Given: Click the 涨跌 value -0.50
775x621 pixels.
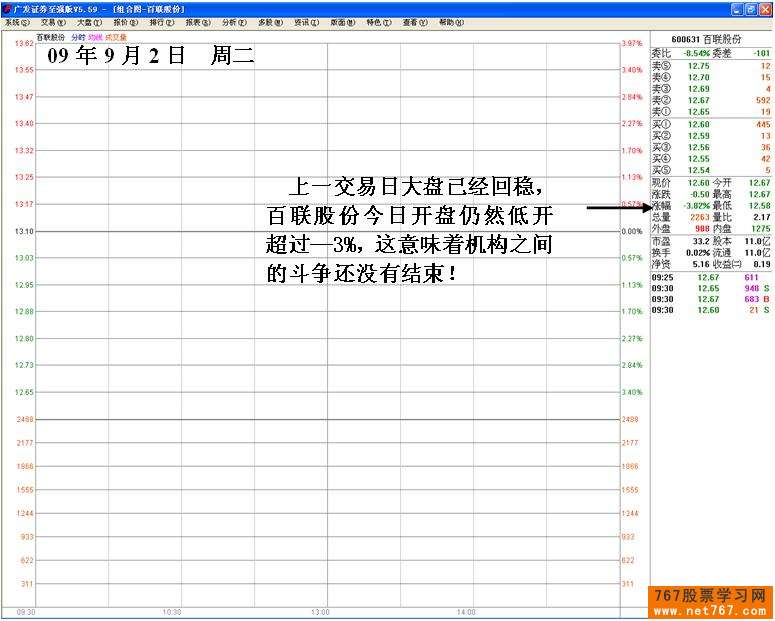Looking at the screenshot, I should click(x=700, y=194).
